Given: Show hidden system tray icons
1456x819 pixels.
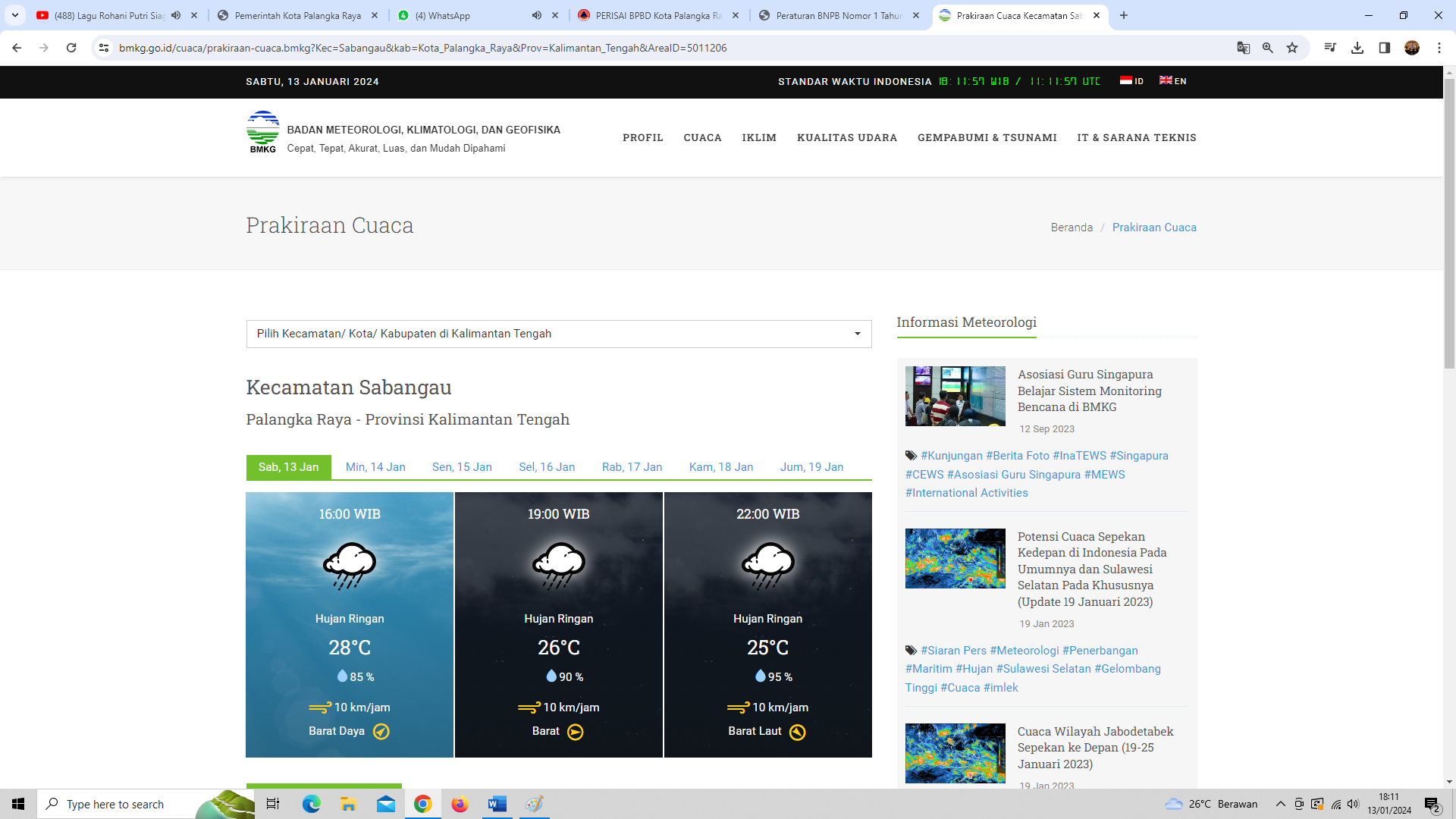Looking at the screenshot, I should point(1281,804).
